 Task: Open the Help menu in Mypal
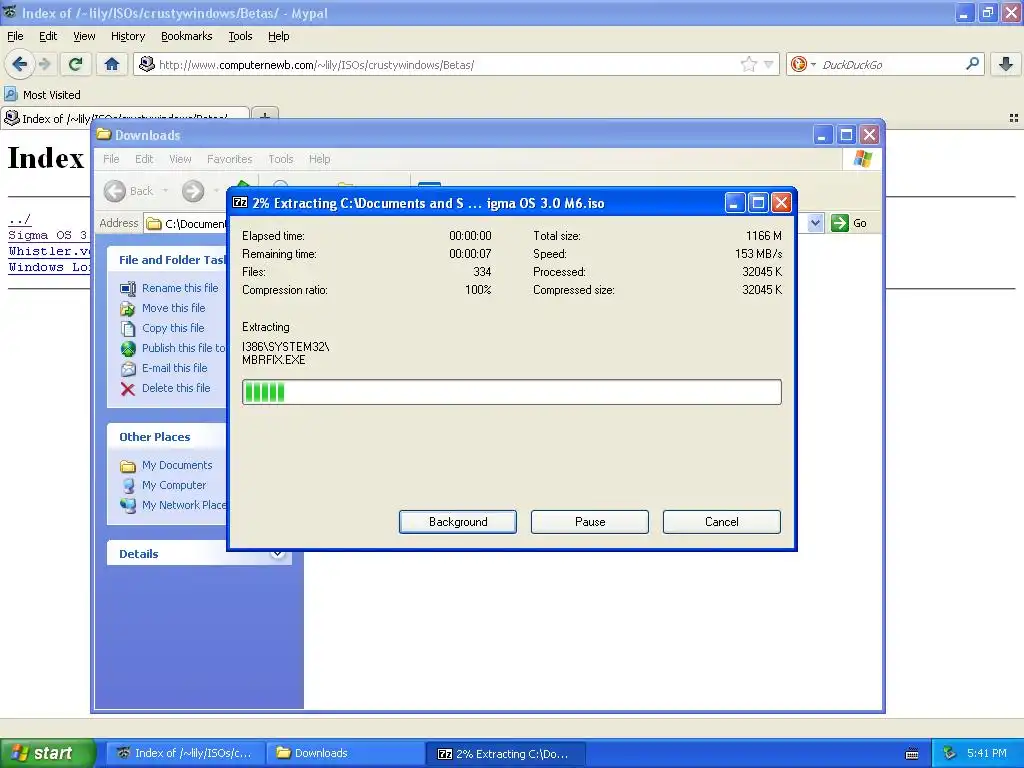[278, 36]
